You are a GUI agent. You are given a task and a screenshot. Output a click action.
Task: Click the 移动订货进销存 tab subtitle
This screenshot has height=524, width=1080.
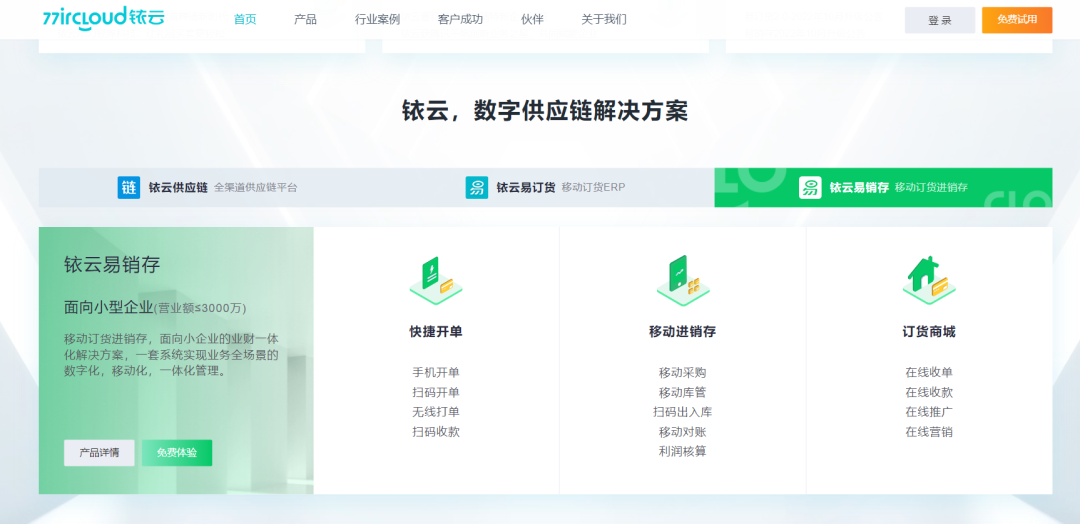[x=931, y=187]
